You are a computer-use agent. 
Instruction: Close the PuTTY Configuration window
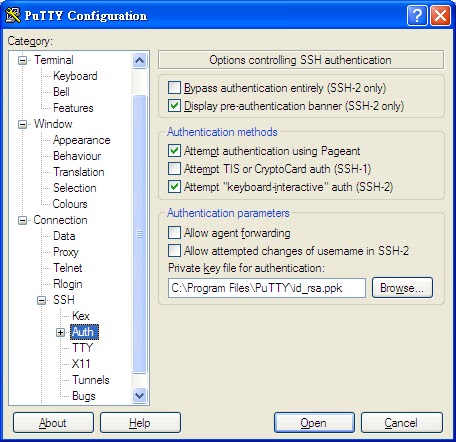[441, 15]
